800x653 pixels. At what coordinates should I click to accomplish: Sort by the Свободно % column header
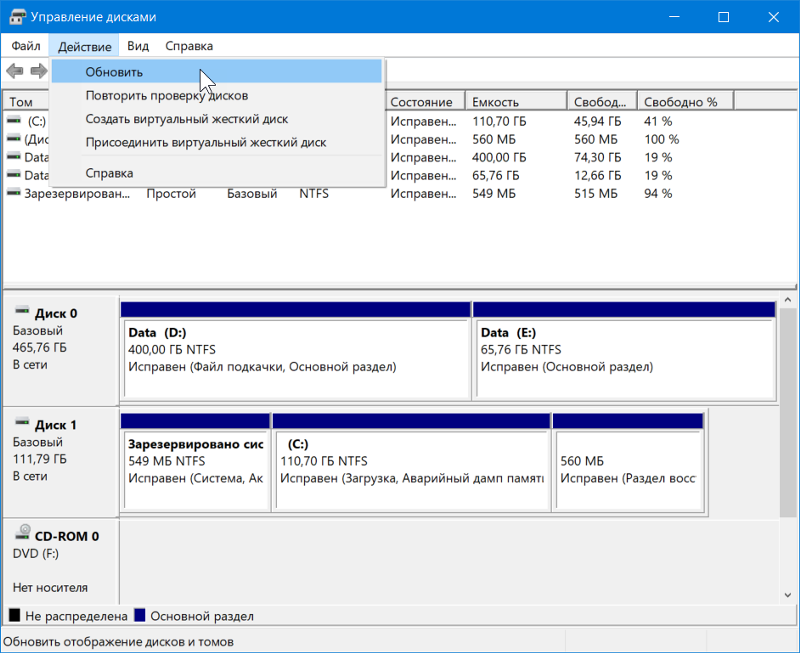[685, 102]
